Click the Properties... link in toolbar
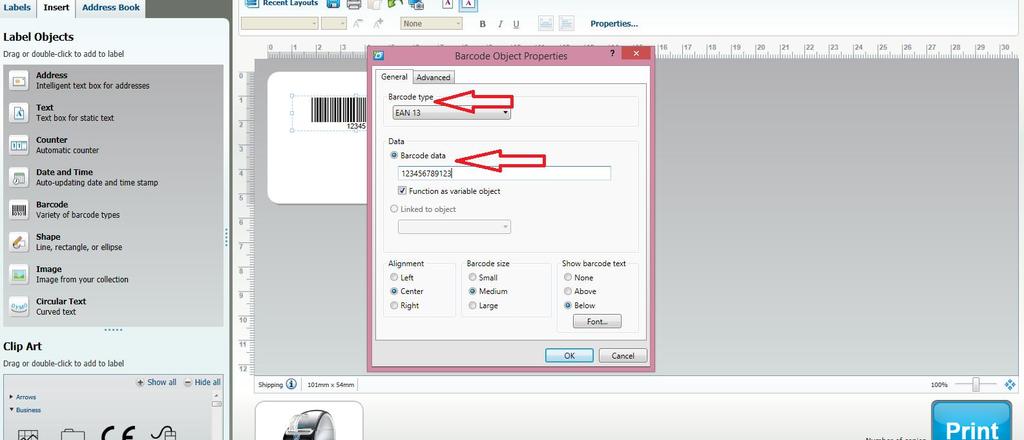The image size is (1024, 440). pyautogui.click(x=614, y=24)
